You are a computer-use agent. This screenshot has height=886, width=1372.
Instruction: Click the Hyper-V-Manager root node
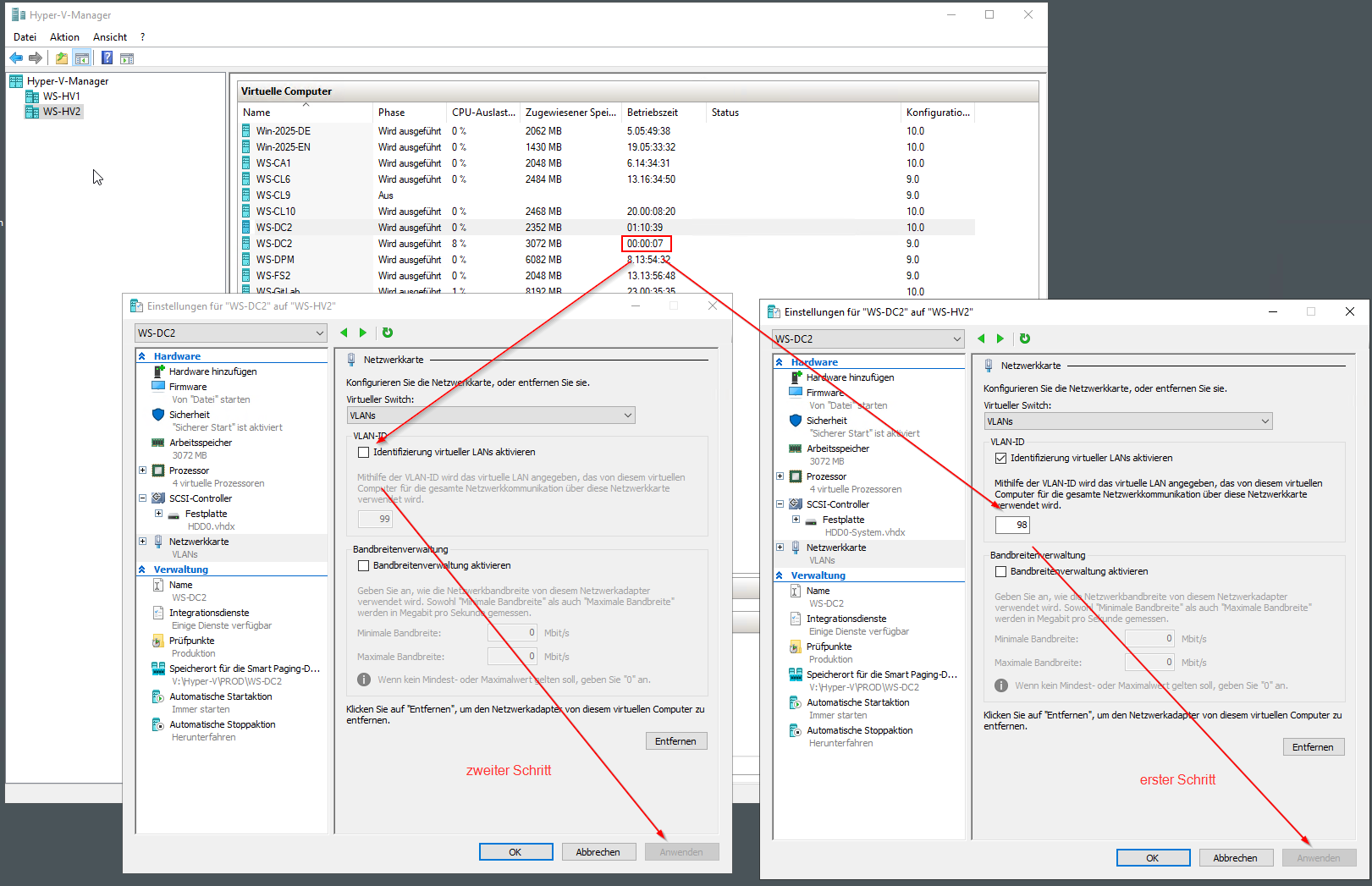click(59, 81)
